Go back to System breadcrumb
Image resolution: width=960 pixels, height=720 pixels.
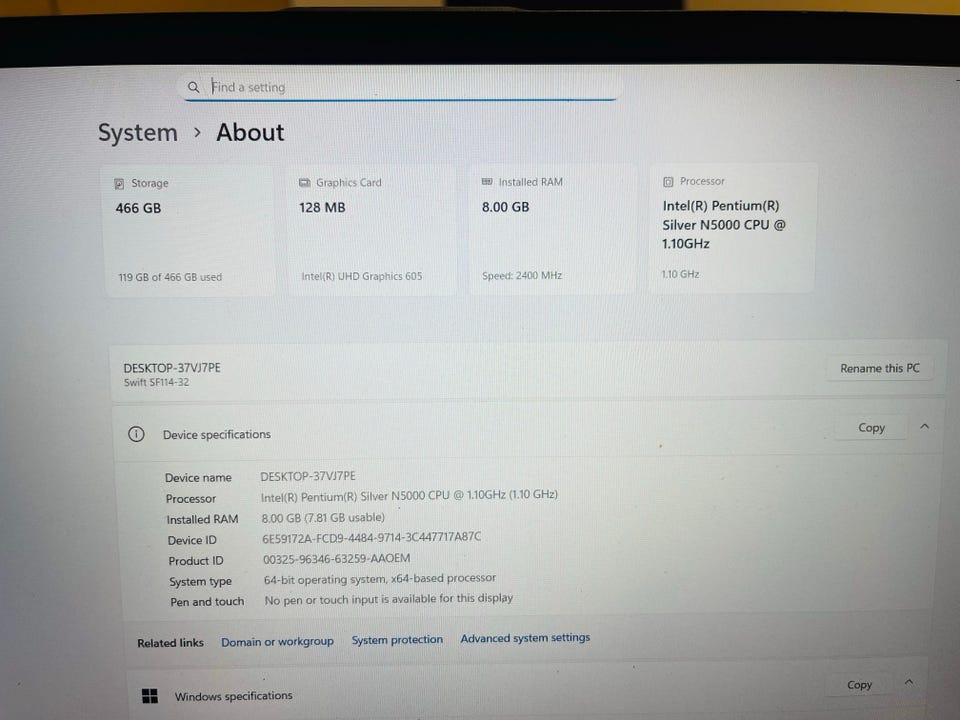click(x=138, y=133)
